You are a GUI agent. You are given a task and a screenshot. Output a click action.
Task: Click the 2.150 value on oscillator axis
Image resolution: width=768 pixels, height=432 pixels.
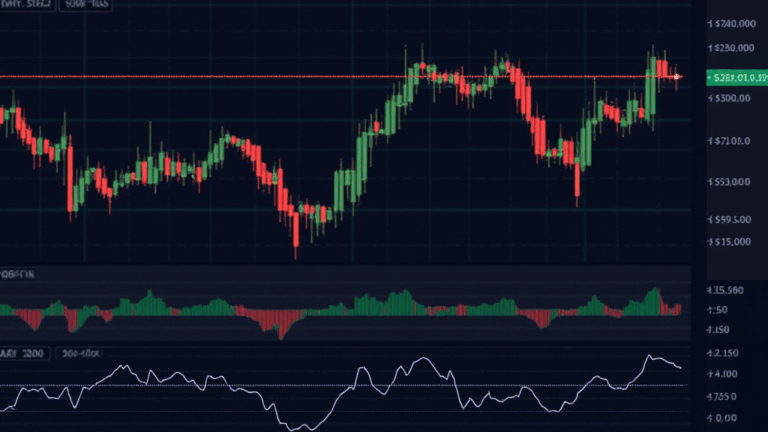coord(722,353)
